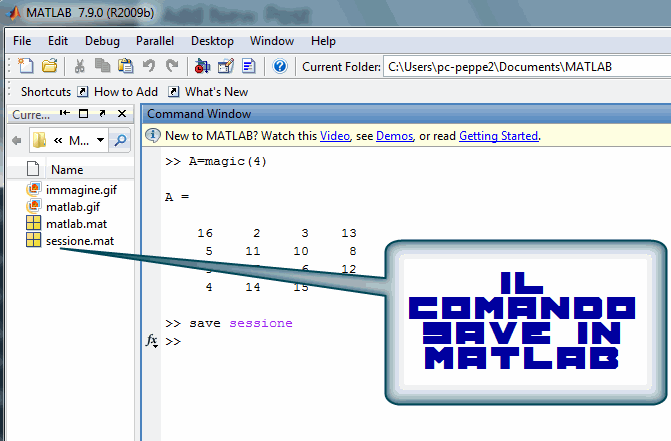Click the info icon in the banner

pos(153,135)
